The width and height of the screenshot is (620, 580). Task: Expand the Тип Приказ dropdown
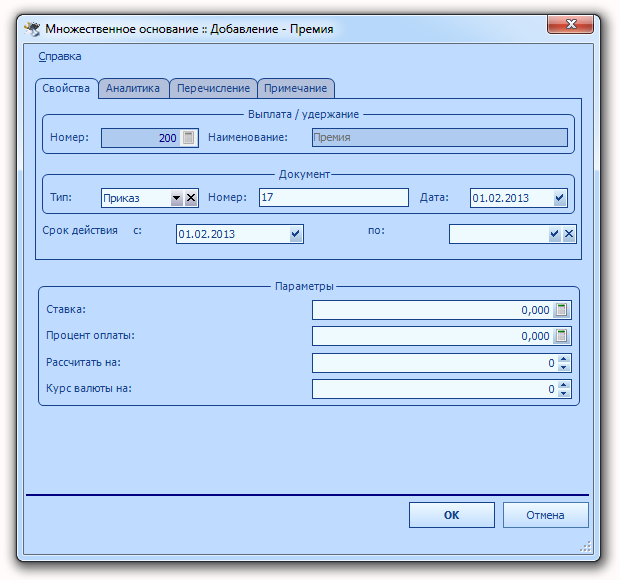[x=176, y=198]
